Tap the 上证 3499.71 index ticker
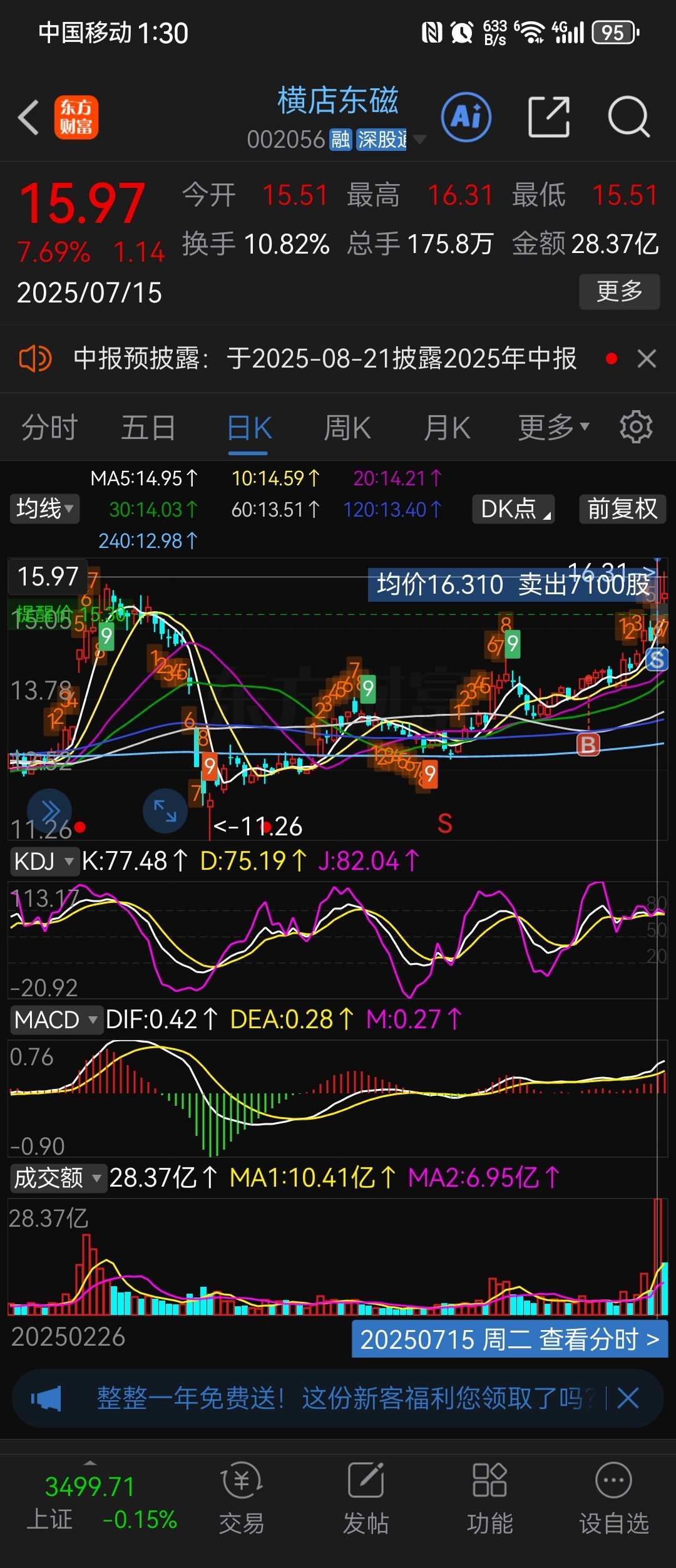Viewport: 676px width, 1568px height. (x=102, y=1502)
